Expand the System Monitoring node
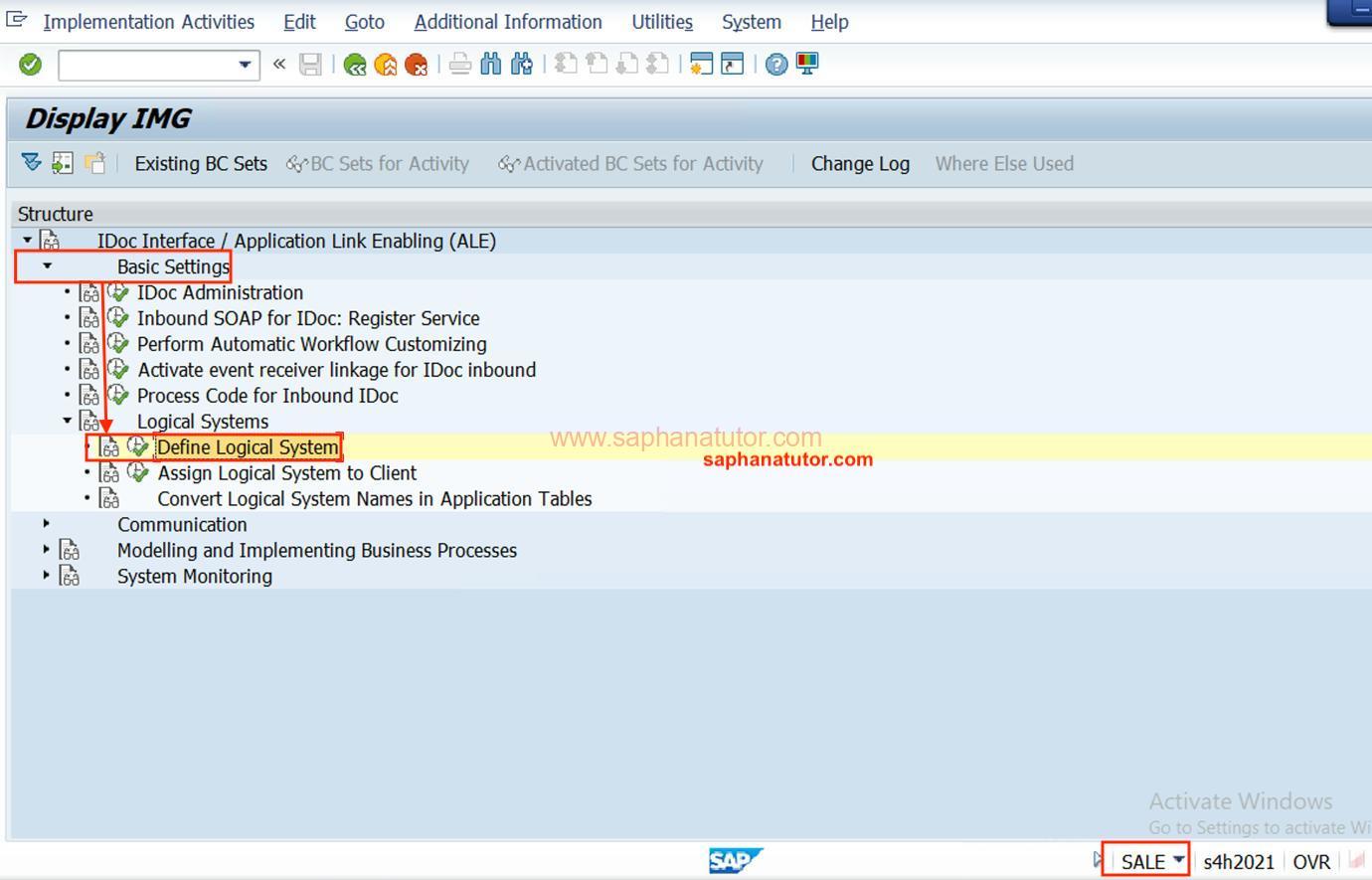The width and height of the screenshot is (1372, 880). pyautogui.click(x=47, y=575)
